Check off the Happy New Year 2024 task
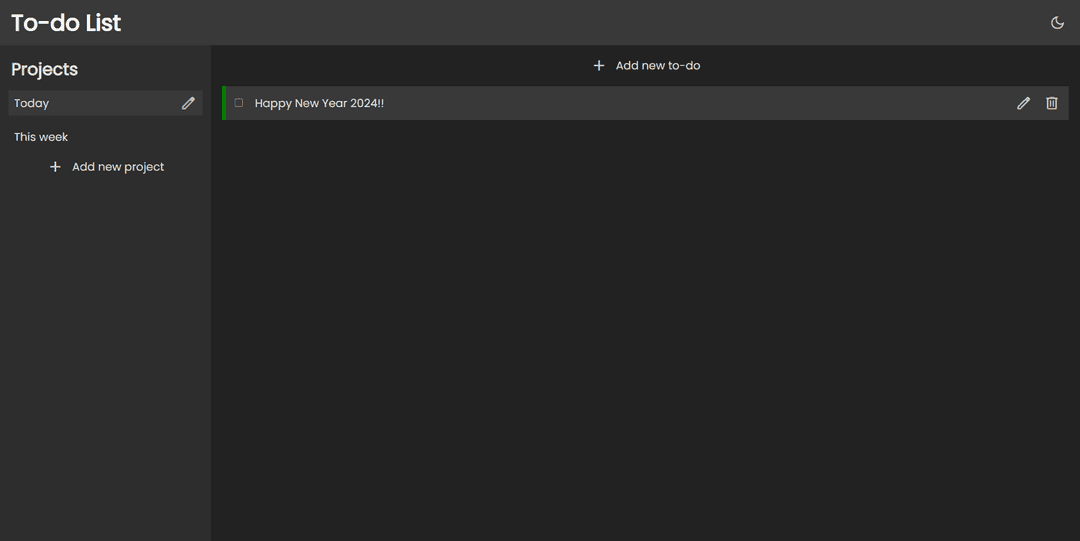The width and height of the screenshot is (1080, 541). tap(239, 103)
